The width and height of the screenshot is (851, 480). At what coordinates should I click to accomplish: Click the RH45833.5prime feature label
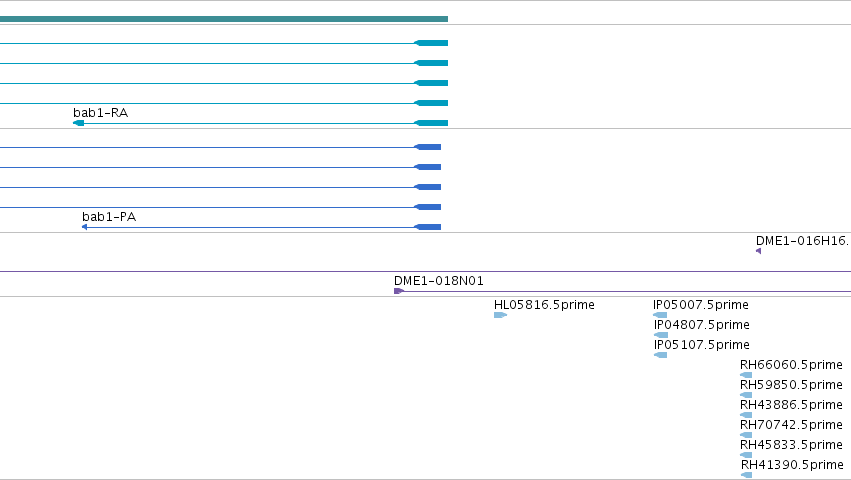point(791,445)
